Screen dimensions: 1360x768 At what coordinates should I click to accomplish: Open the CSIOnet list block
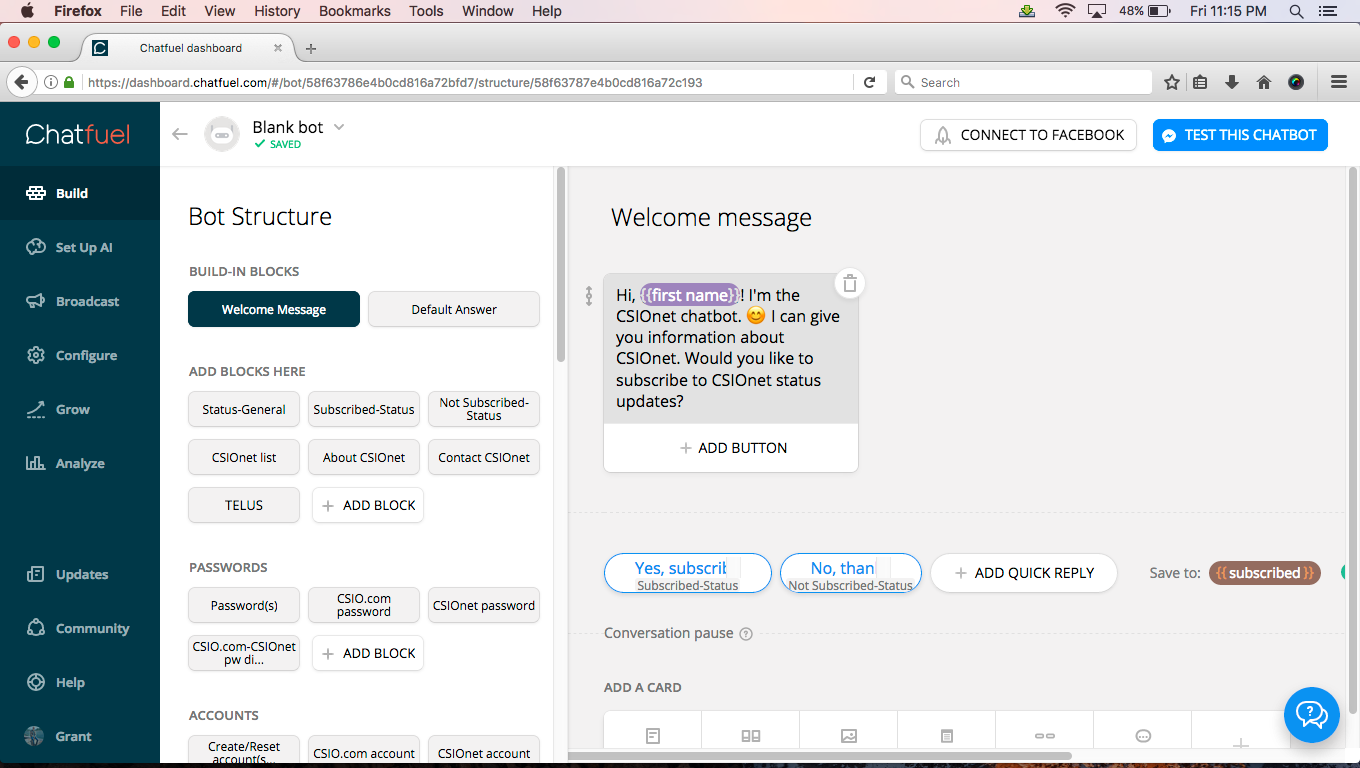(244, 457)
